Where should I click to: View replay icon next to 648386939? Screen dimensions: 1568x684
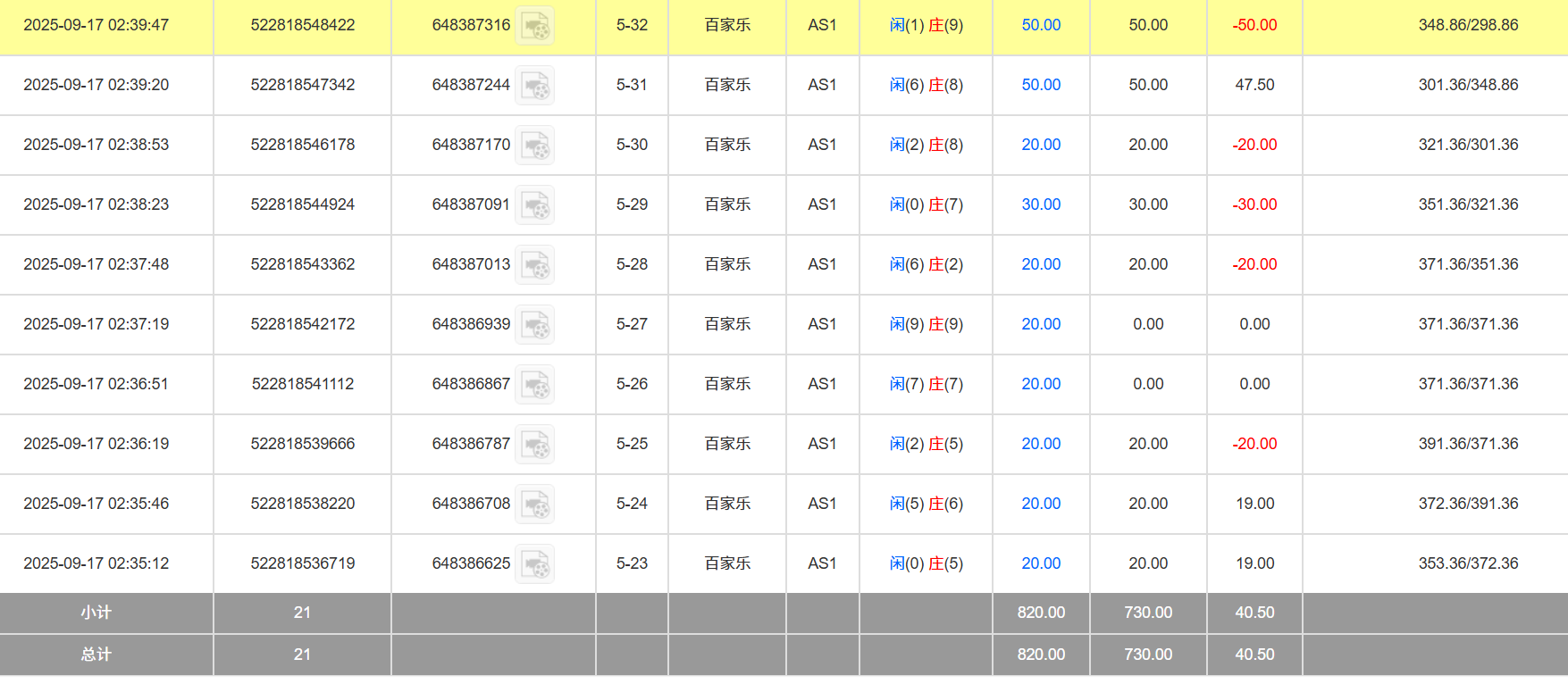click(x=535, y=325)
